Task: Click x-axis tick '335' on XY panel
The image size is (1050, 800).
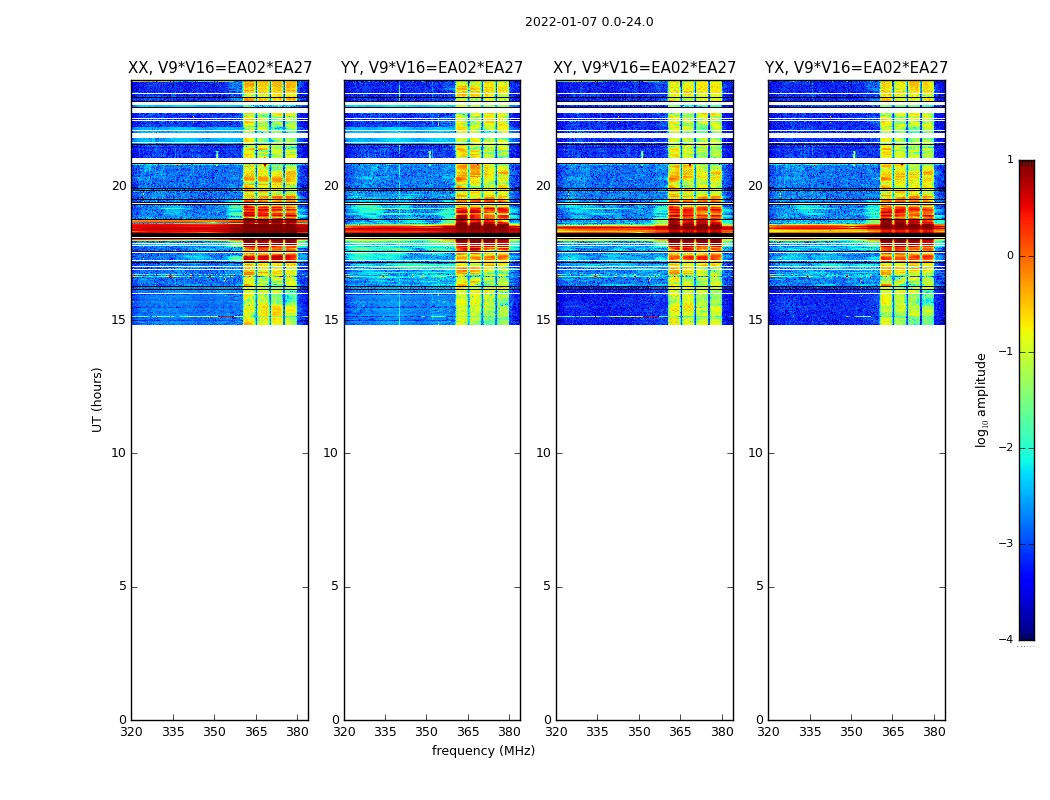Action: (597, 732)
